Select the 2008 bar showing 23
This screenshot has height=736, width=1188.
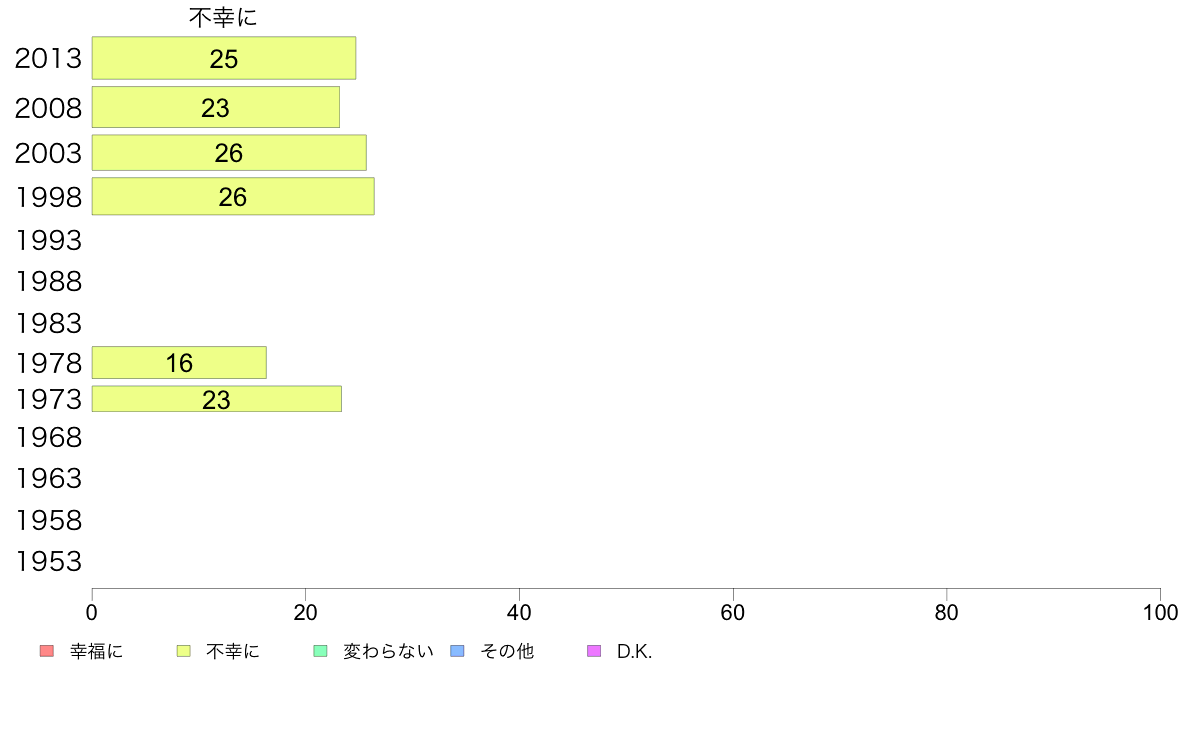click(x=215, y=107)
